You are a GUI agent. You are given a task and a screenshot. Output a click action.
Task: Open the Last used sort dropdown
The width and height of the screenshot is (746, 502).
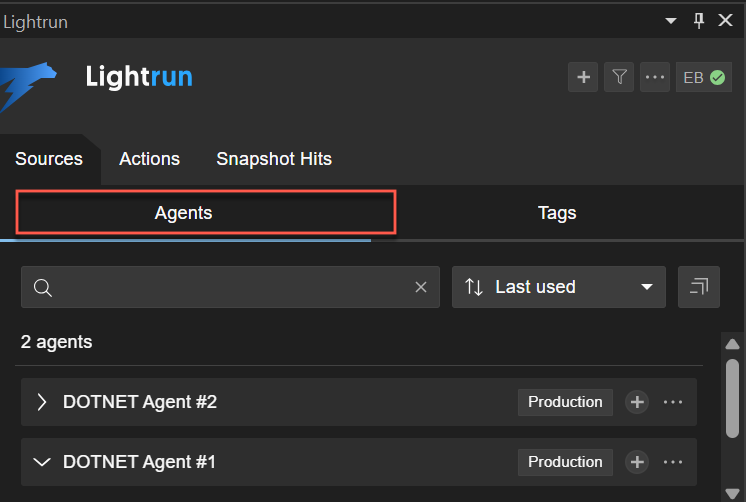click(559, 287)
